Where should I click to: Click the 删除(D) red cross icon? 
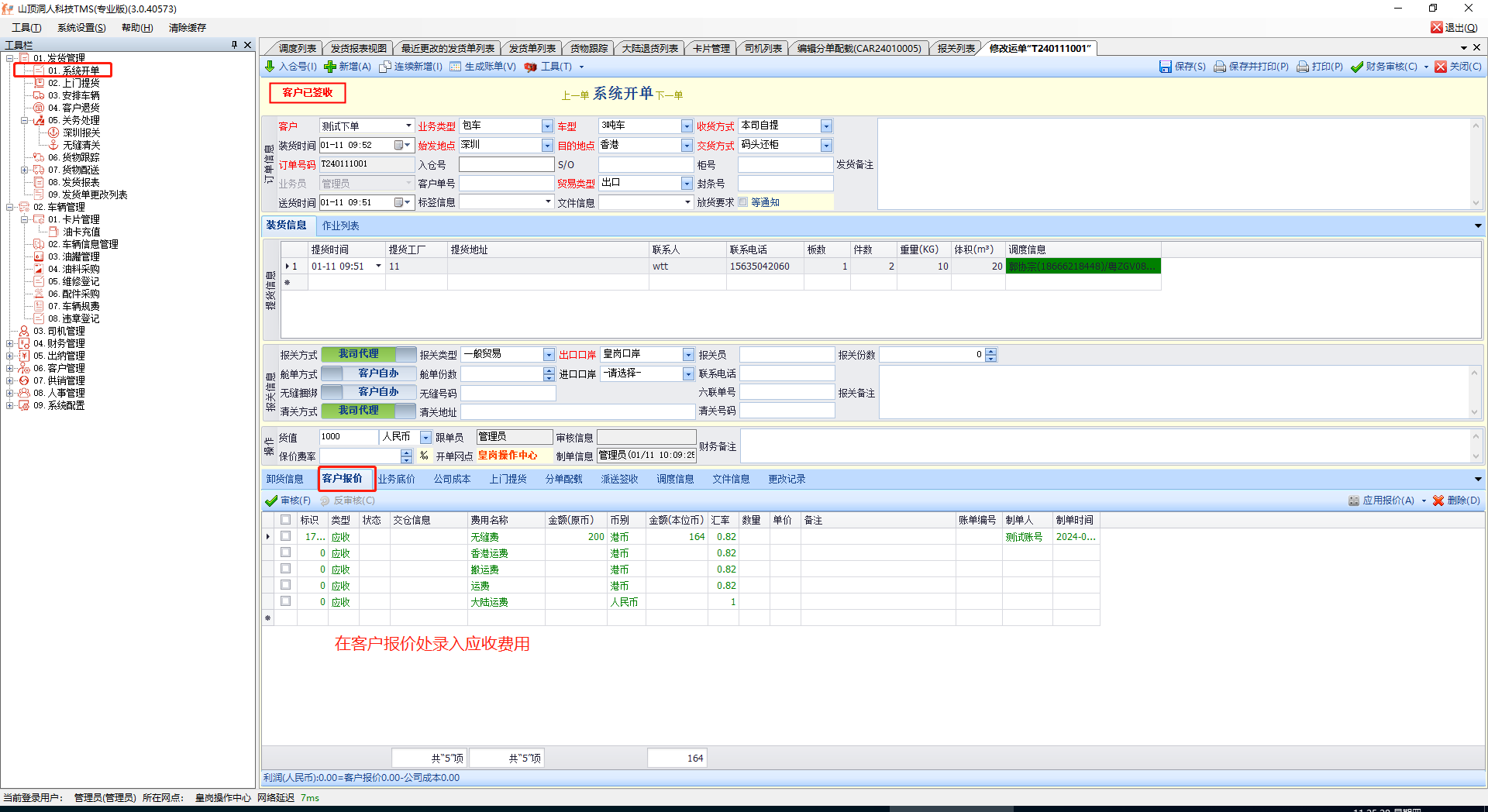click(x=1438, y=501)
